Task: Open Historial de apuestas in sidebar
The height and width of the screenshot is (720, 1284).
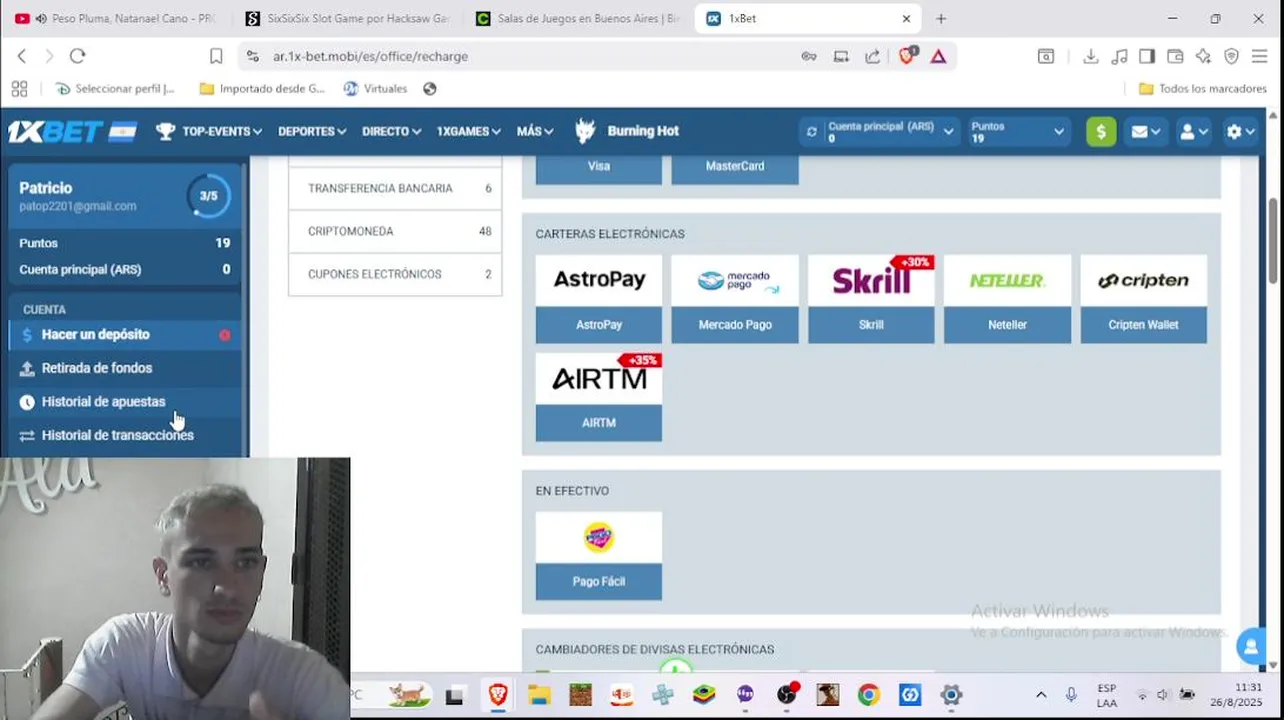Action: tap(125, 401)
